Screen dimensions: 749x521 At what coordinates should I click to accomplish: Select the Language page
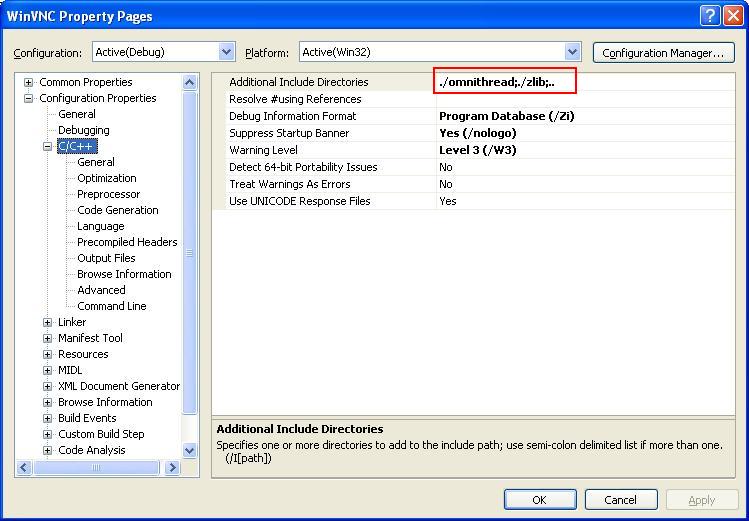(101, 226)
